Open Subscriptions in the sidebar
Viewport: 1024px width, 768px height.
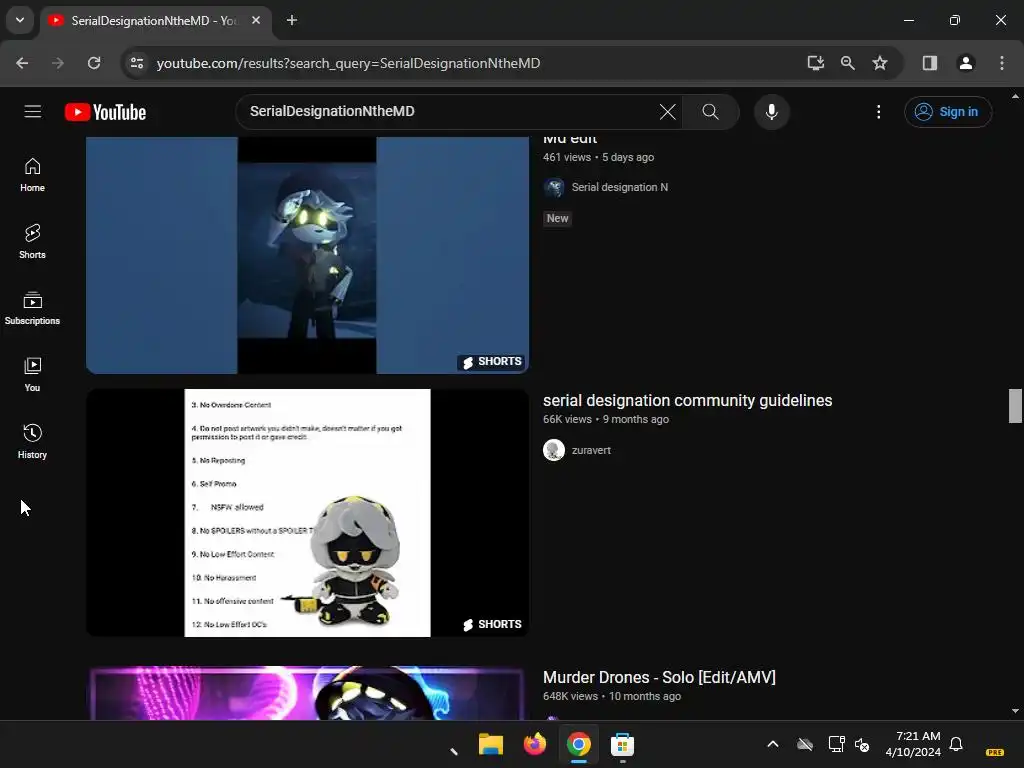pyautogui.click(x=32, y=308)
